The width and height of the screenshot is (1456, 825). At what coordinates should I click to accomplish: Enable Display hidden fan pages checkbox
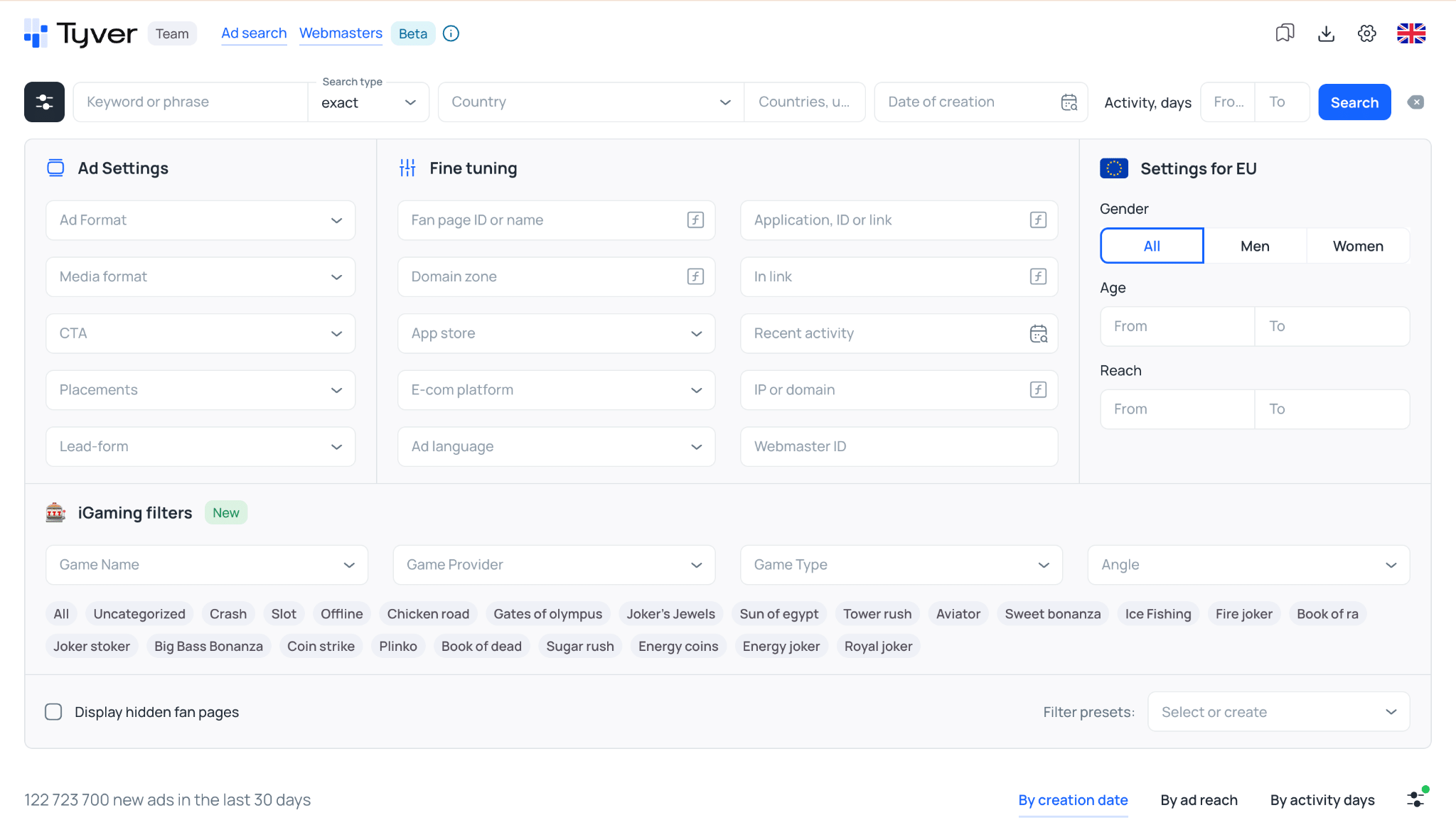click(x=53, y=712)
